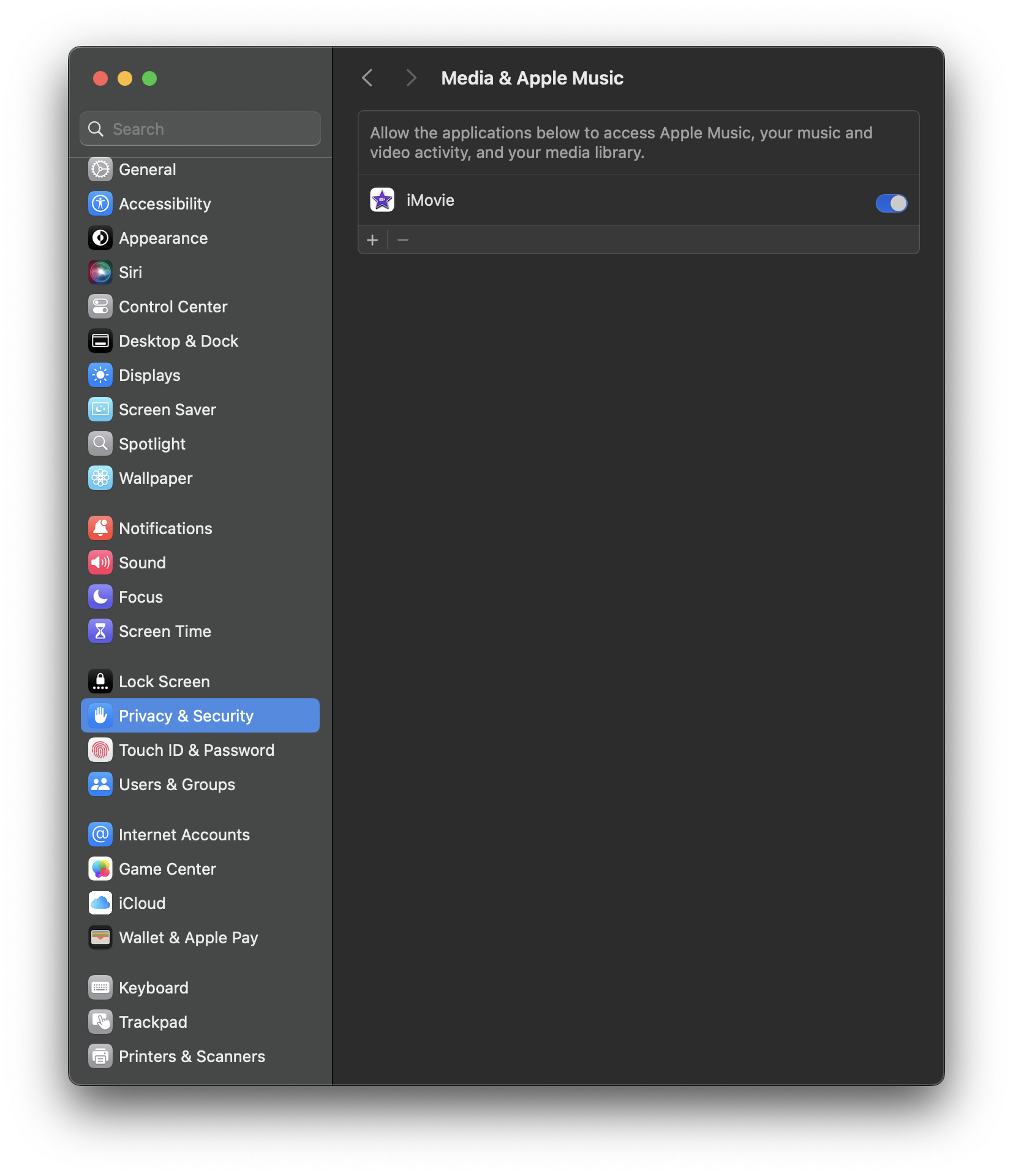This screenshot has height=1176, width=1013.
Task: Select Sound in sidebar
Action: click(200, 562)
